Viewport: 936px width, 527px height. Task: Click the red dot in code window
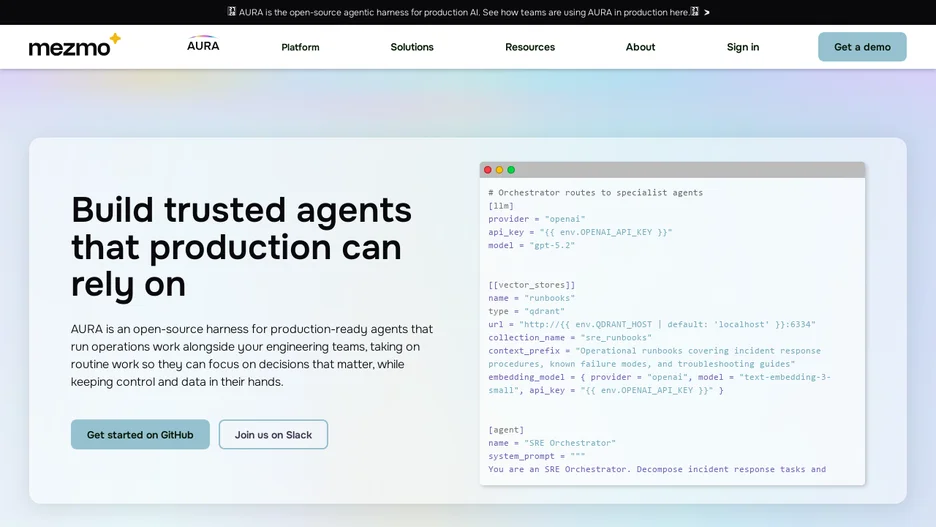(x=488, y=170)
